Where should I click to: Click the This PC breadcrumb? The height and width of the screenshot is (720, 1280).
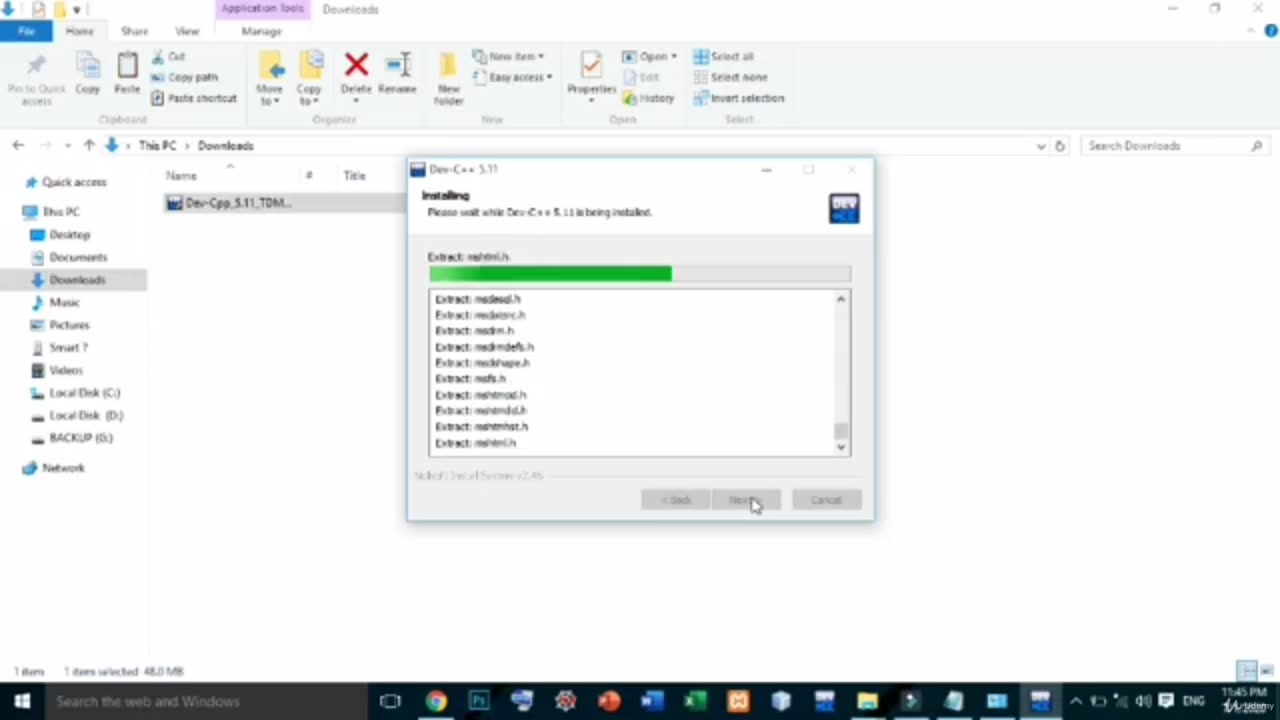(x=157, y=146)
